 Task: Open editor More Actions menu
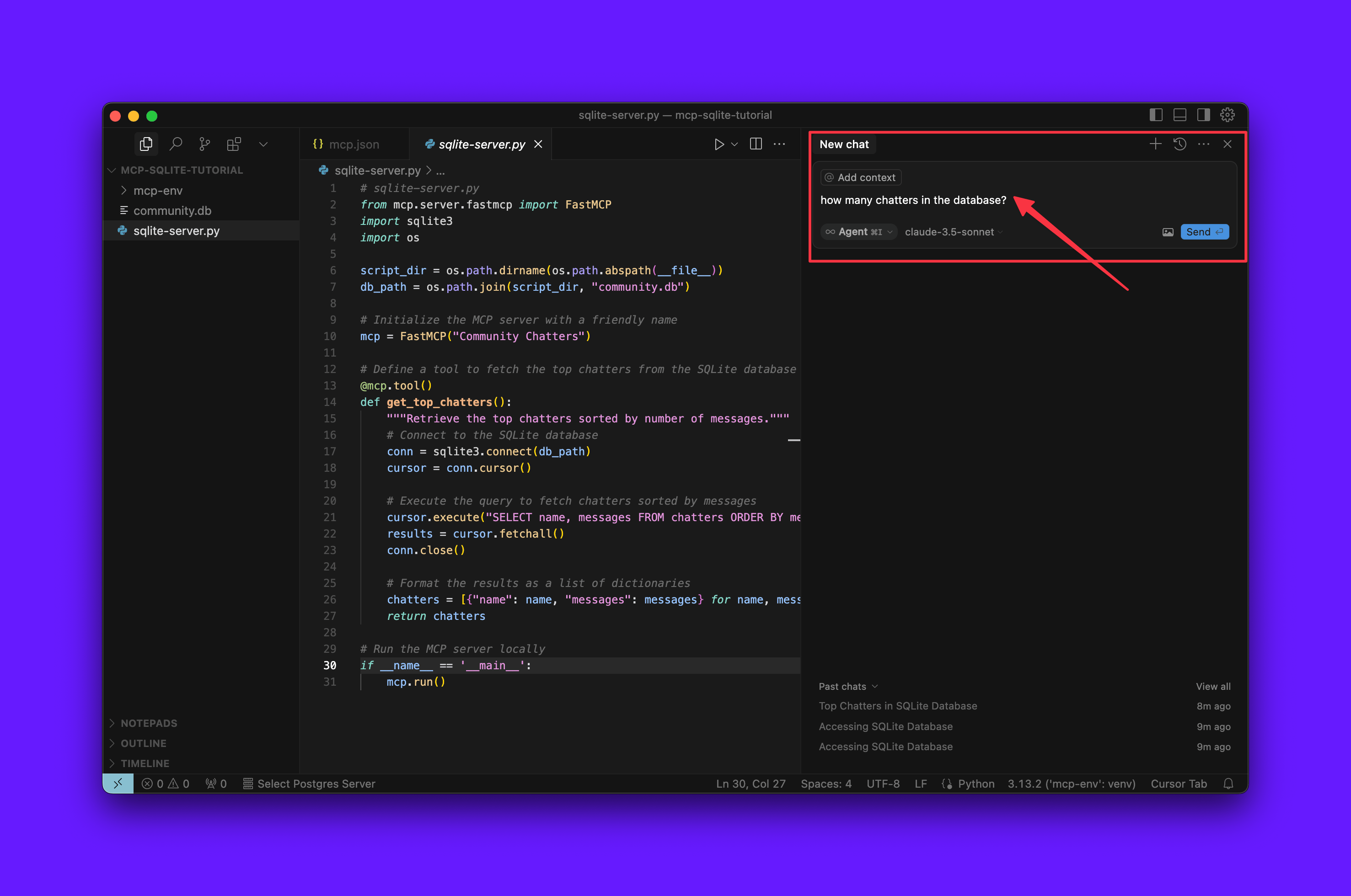point(779,144)
